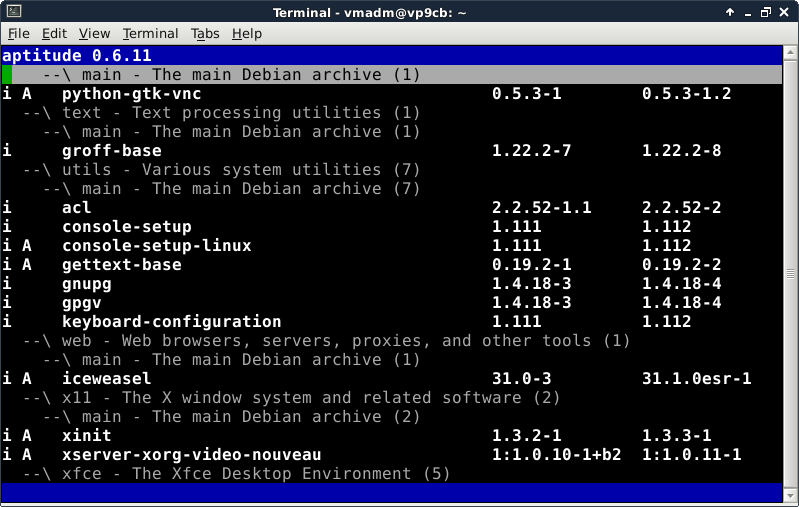Select the xserver-xorg-video-nouveau package
Image resolution: width=799 pixels, height=507 pixels.
coord(191,455)
